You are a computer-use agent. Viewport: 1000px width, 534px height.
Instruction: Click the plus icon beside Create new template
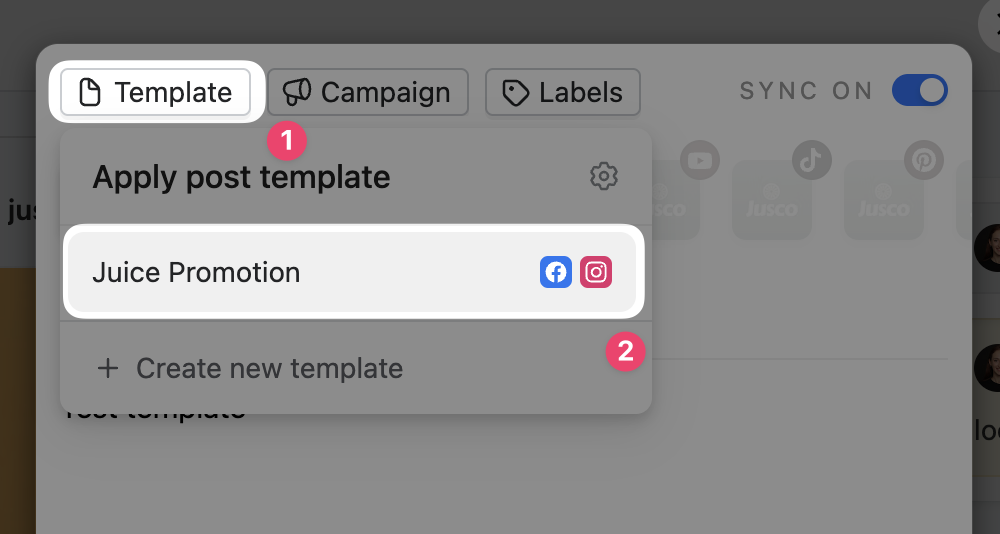click(107, 369)
